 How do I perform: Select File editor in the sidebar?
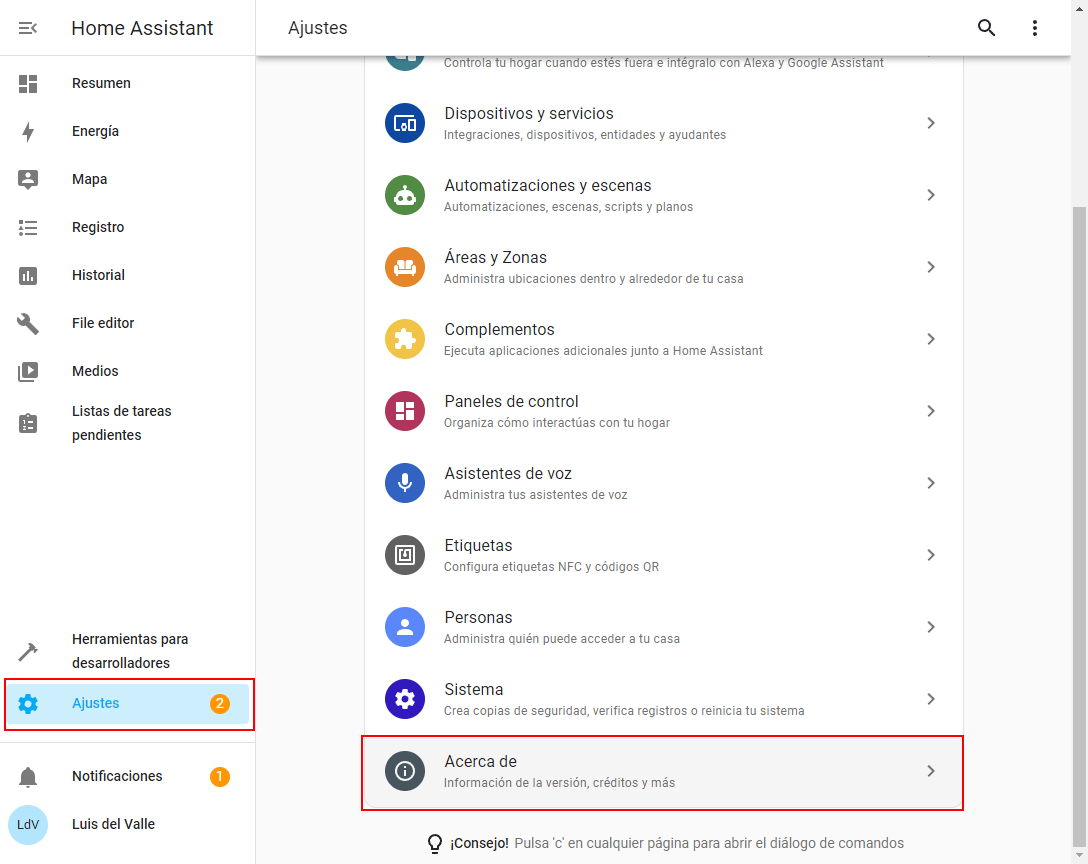coord(102,323)
